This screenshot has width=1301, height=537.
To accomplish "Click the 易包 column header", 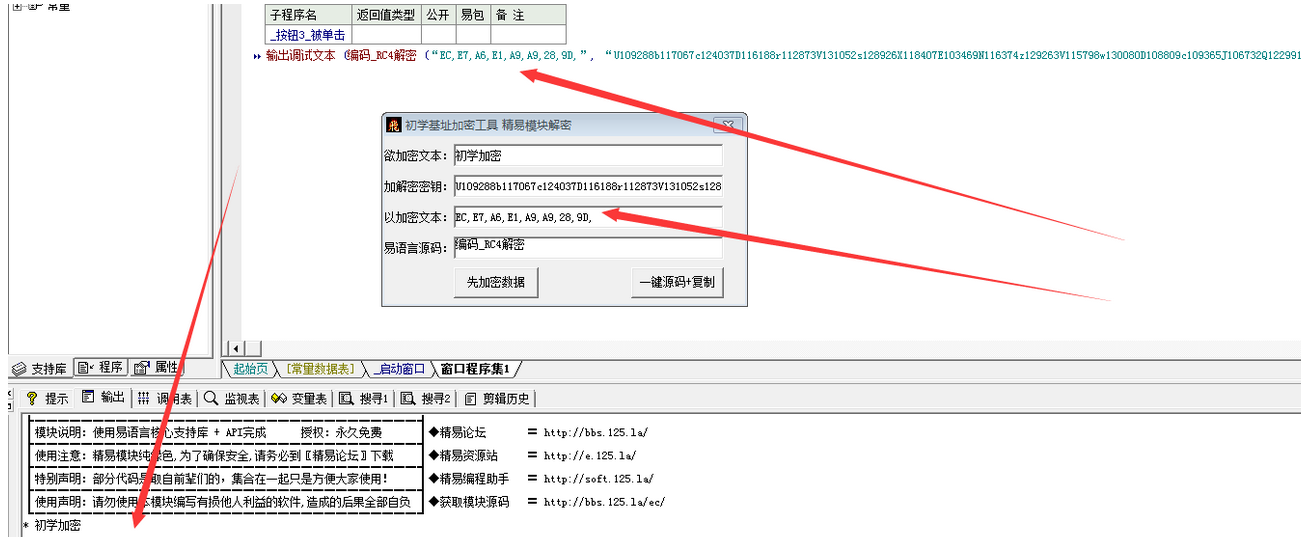I will pyautogui.click(x=473, y=15).
